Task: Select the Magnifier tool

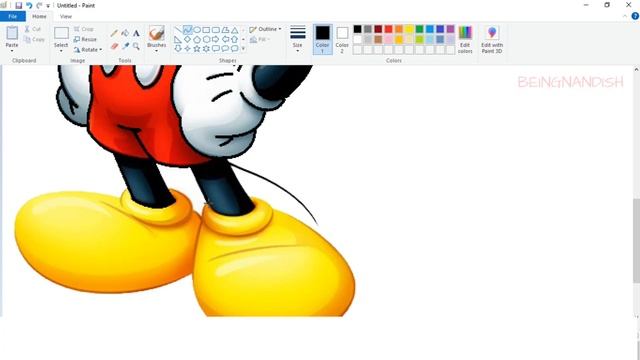Action: coord(136,46)
